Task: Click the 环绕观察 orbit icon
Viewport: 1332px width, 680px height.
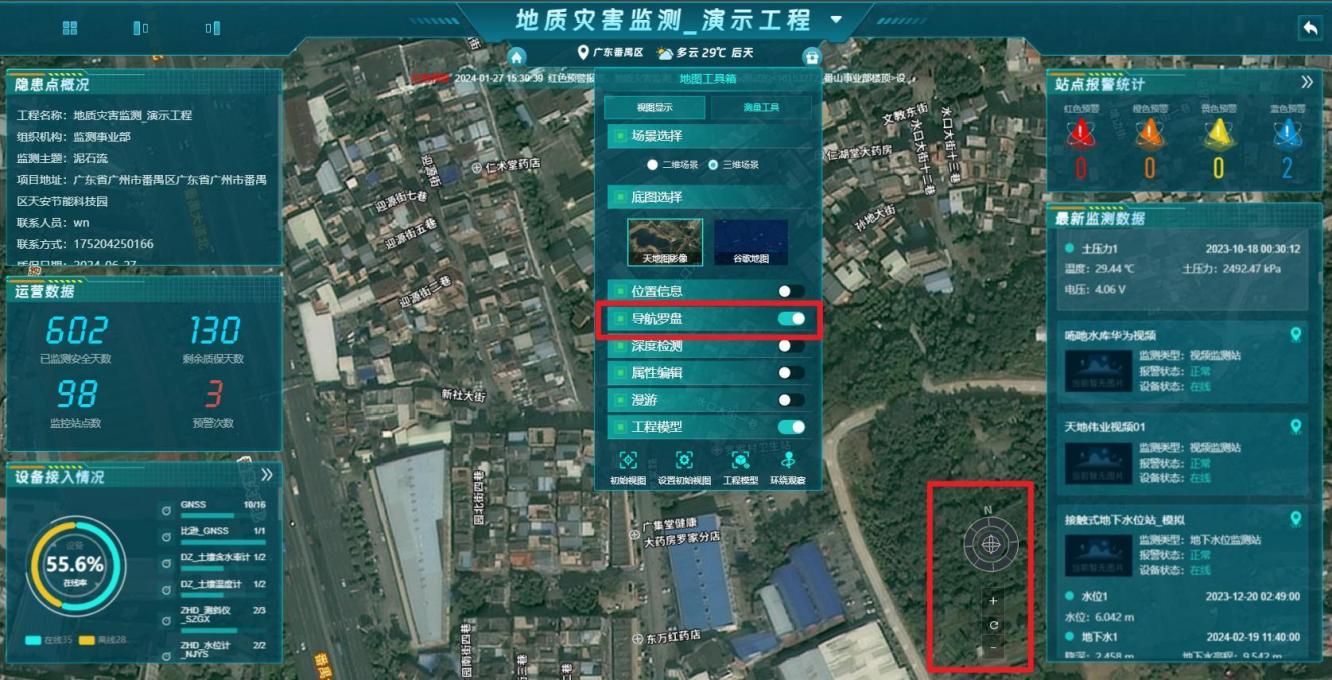Action: pos(789,460)
